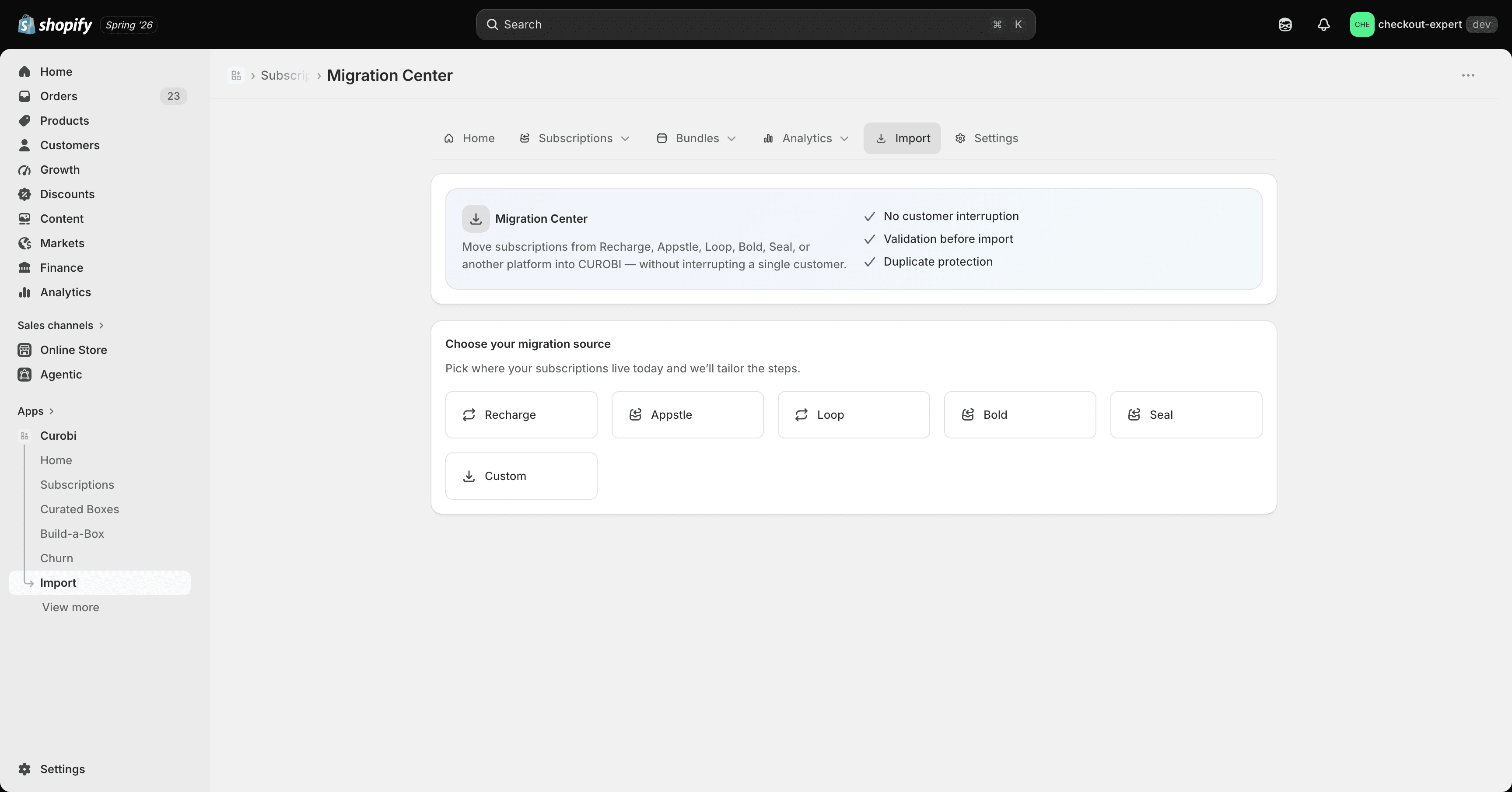Choose Loop as migration source

point(854,415)
